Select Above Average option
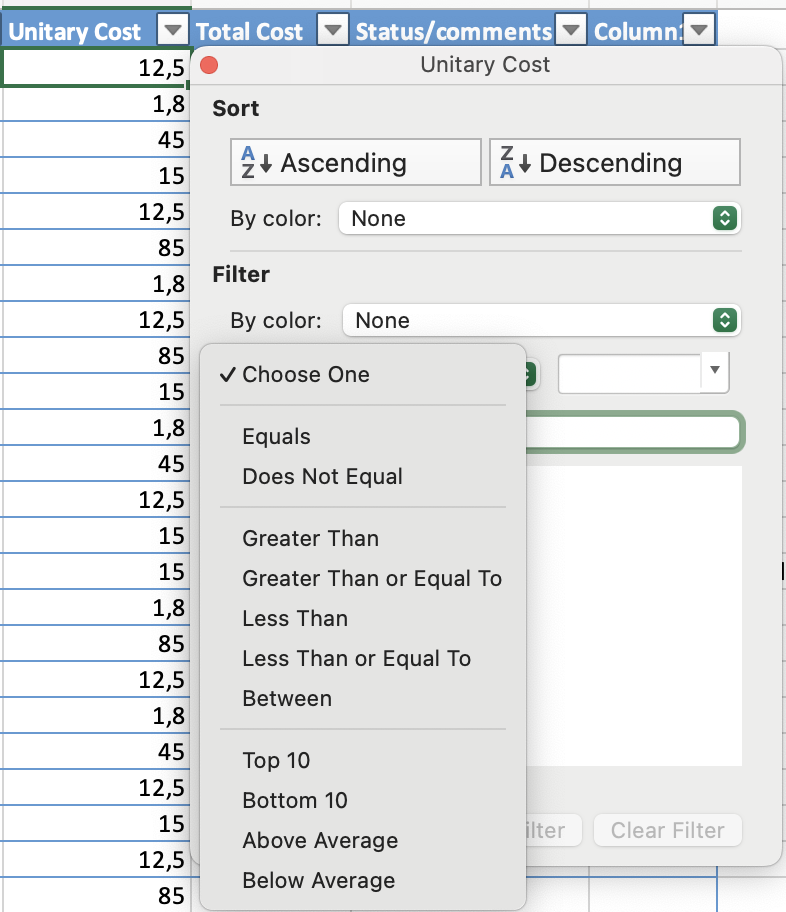 [320, 840]
